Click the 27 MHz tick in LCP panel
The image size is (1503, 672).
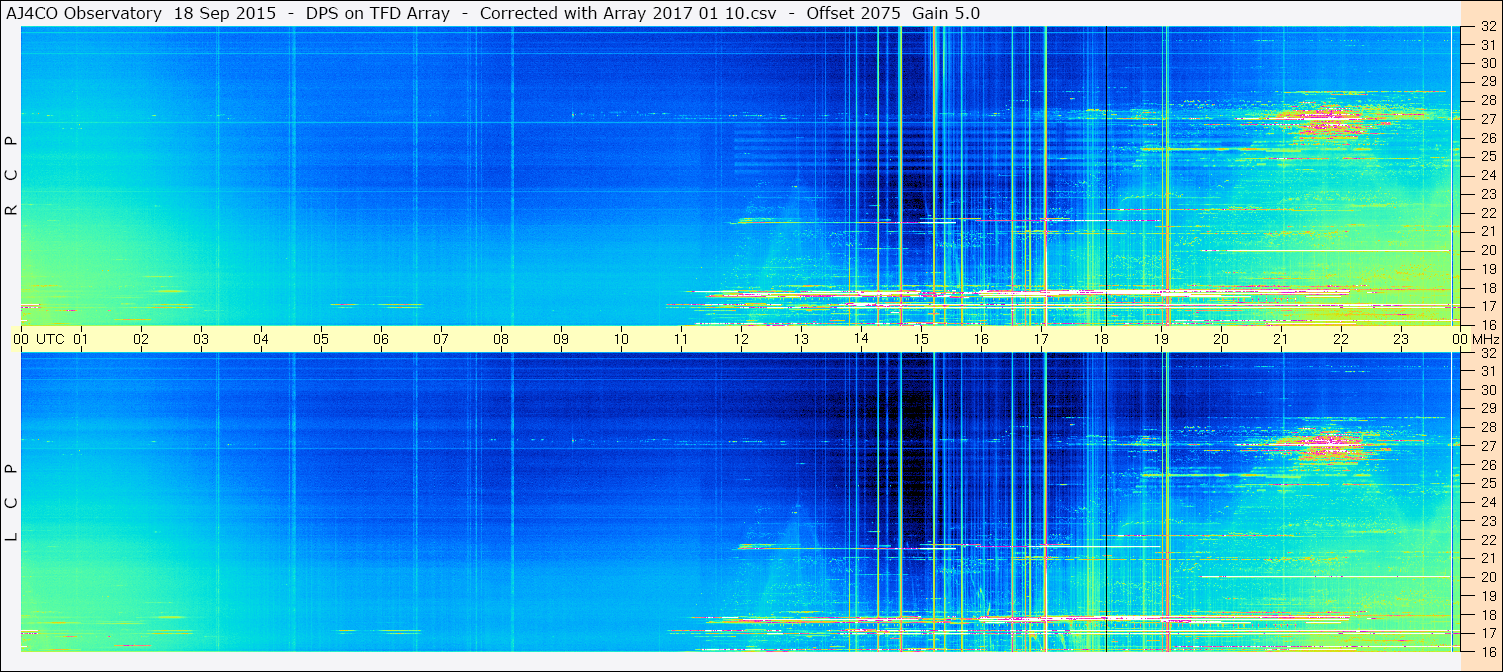[1488, 446]
